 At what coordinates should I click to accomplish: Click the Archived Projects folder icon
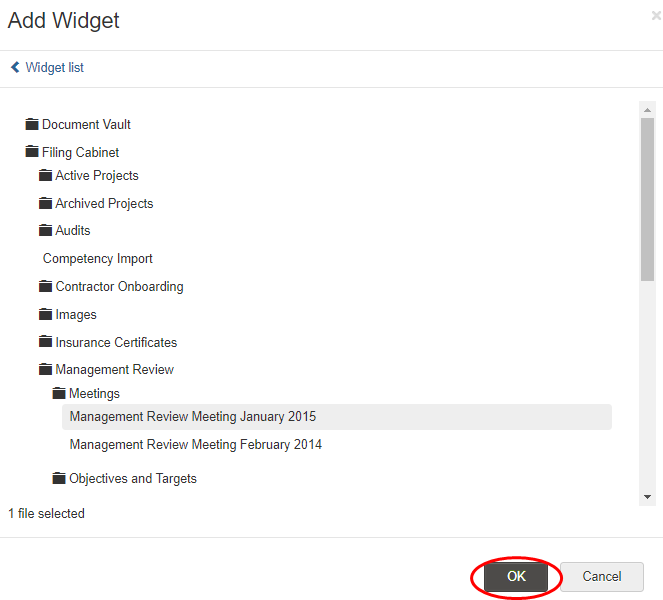click(45, 204)
